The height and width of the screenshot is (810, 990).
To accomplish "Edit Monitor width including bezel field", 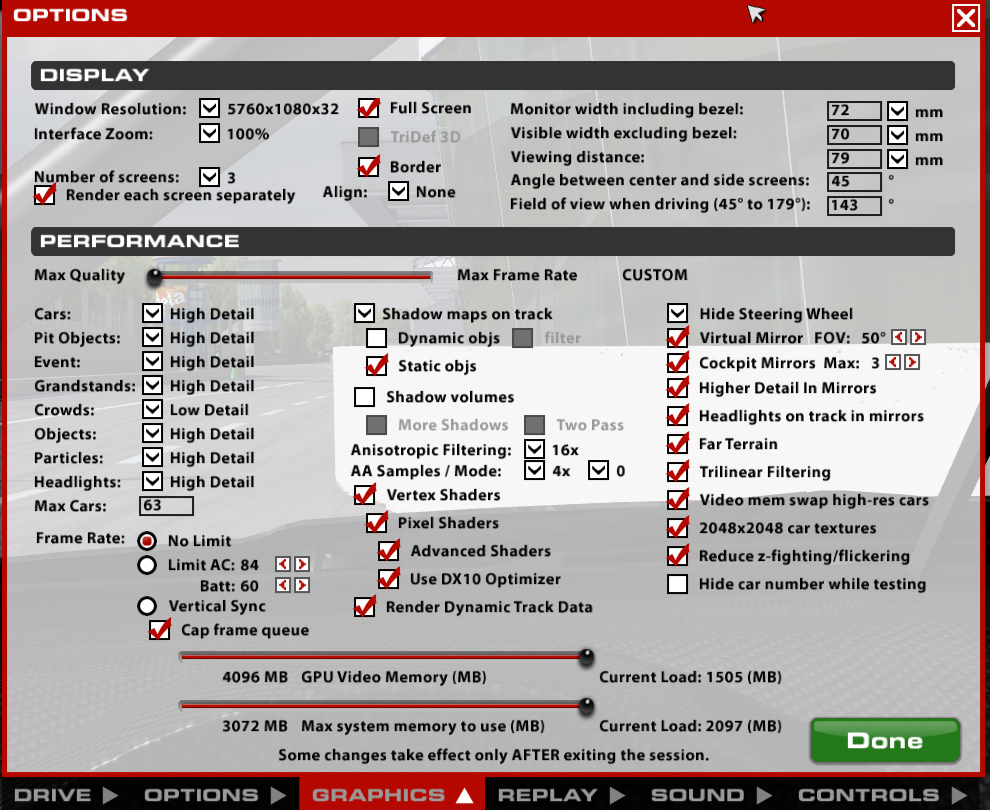I will point(854,111).
